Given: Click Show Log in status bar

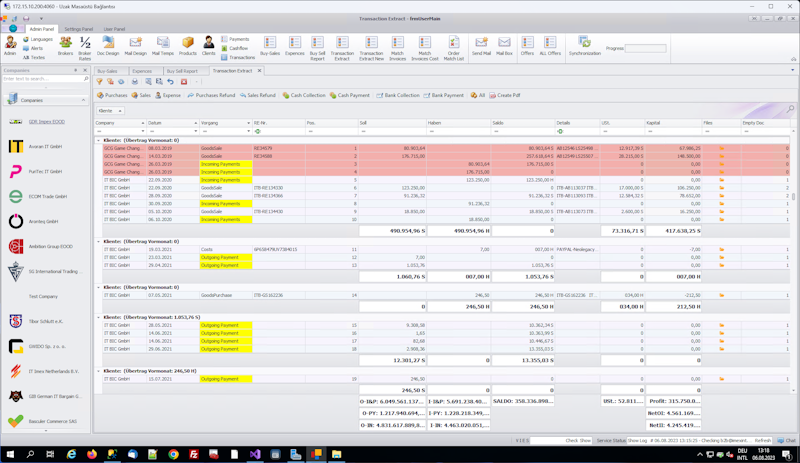Looking at the screenshot, I should [637, 440].
